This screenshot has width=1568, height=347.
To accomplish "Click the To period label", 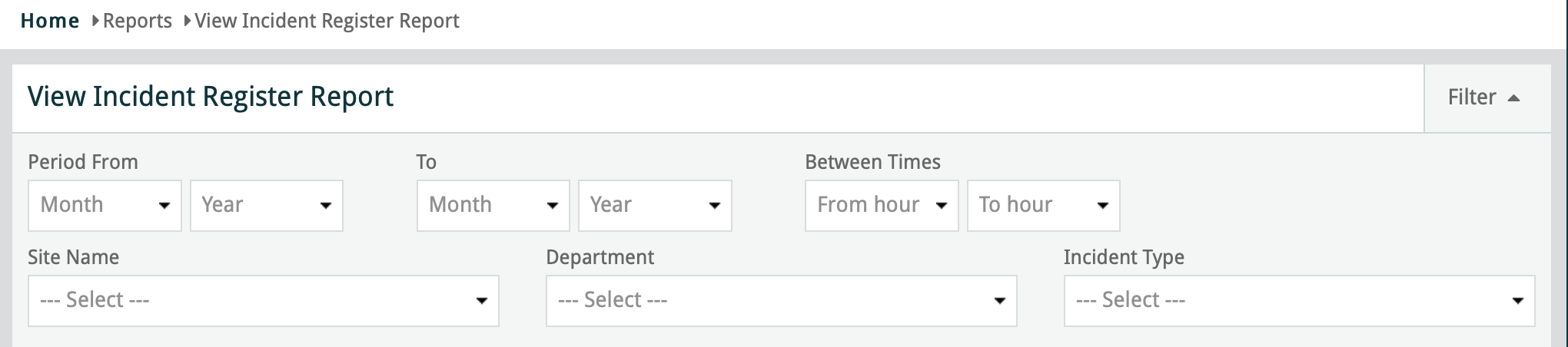I will pyautogui.click(x=427, y=162).
